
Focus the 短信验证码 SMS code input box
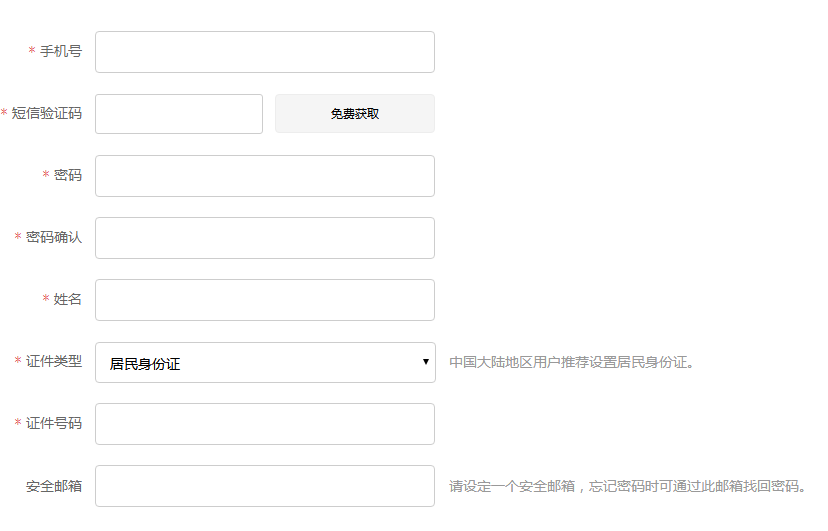(179, 114)
